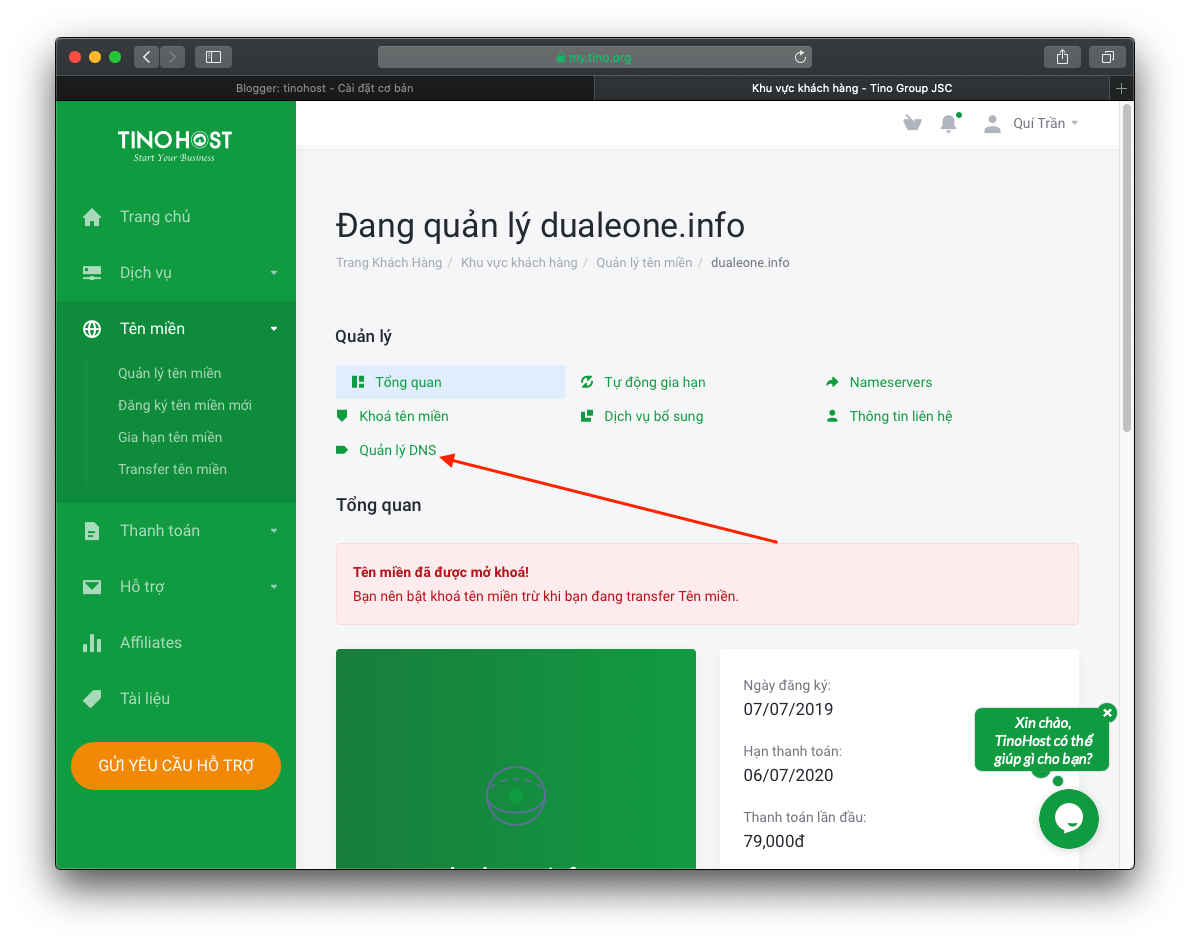Click the Safari address bar
The width and height of the screenshot is (1190, 943).
595,57
